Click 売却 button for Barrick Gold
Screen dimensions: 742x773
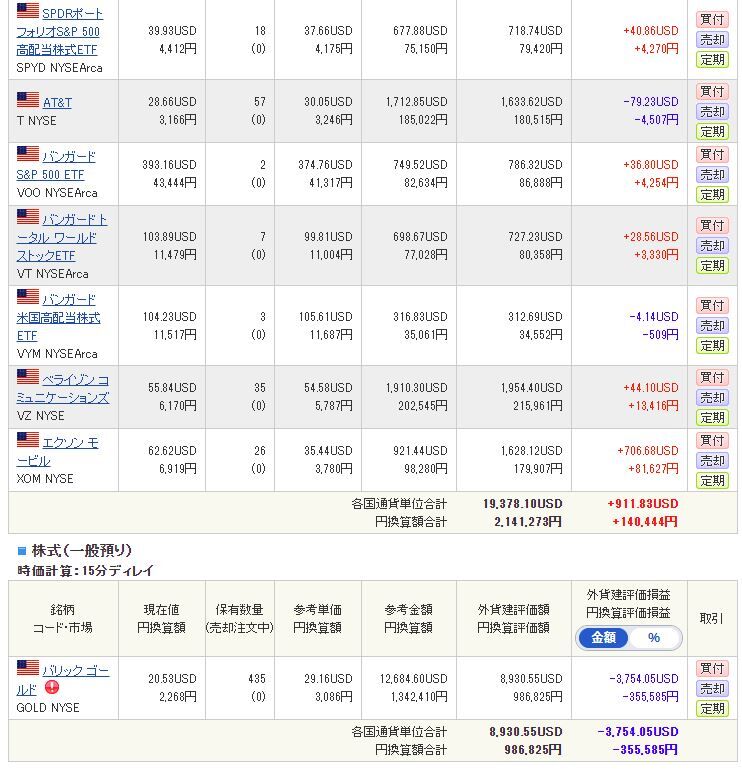coord(712,689)
